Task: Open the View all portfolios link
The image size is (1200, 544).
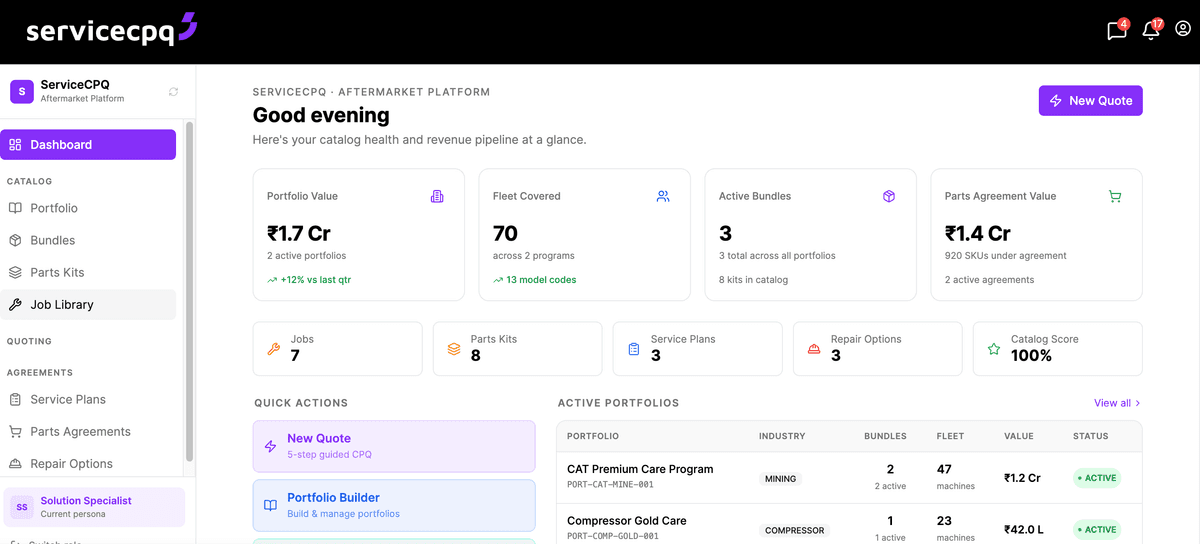Action: click(x=1117, y=403)
